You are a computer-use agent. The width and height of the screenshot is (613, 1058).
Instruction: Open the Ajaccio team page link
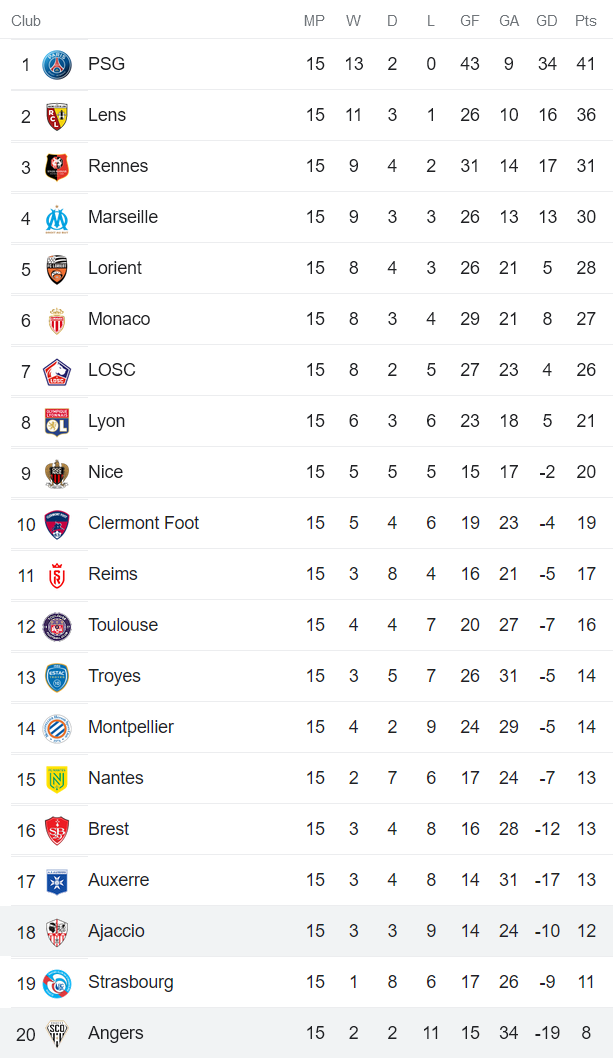coord(116,931)
